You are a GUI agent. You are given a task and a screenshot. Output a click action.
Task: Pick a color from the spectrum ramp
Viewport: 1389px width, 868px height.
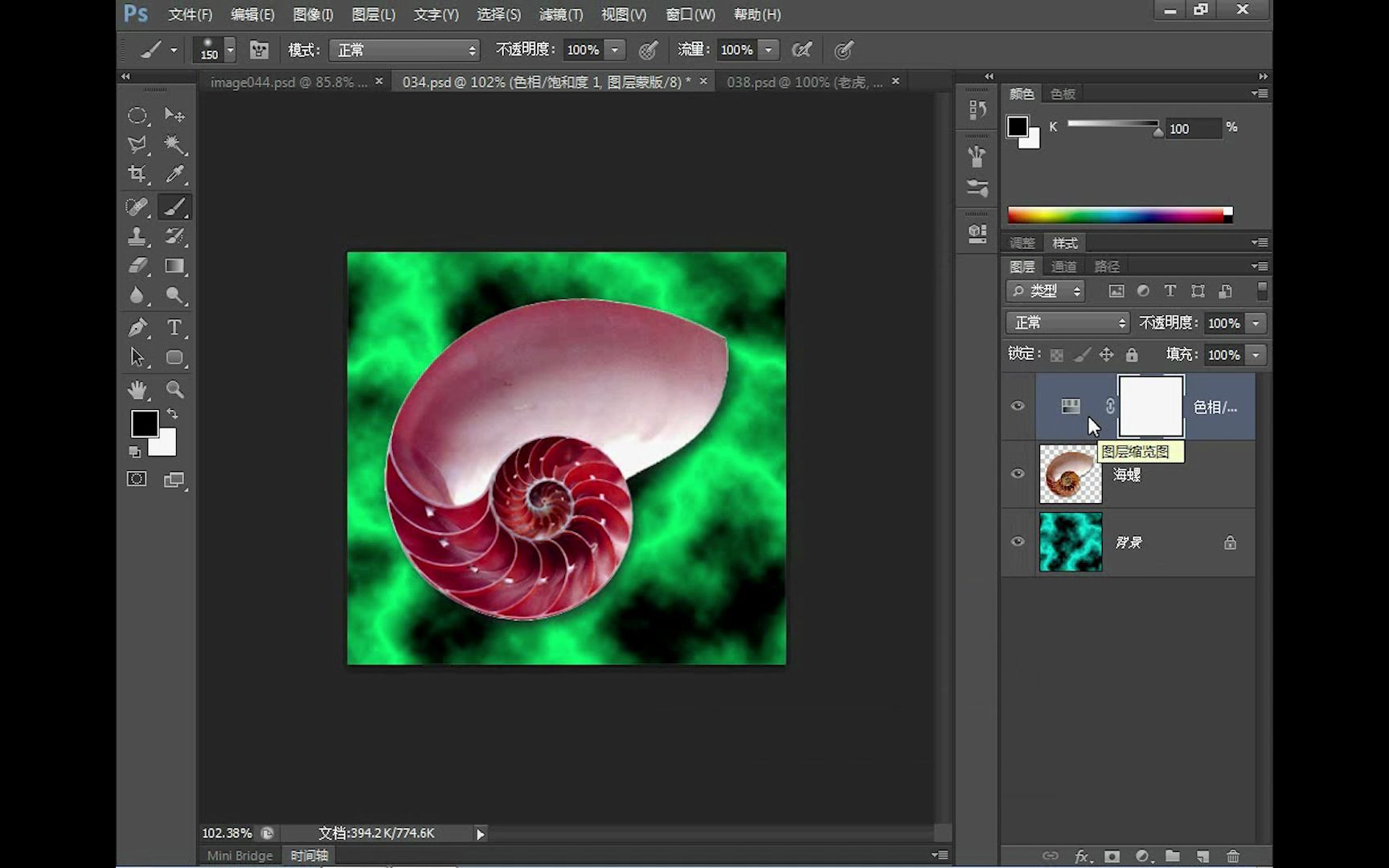point(1120,215)
